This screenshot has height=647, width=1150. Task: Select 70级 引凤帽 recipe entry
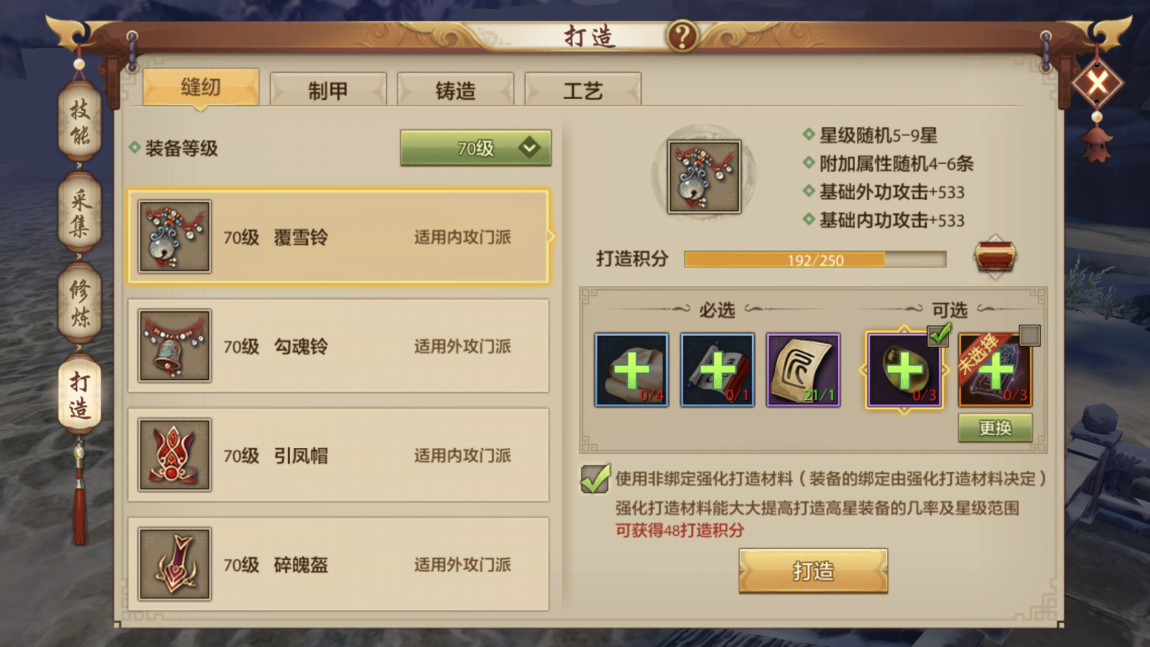point(338,455)
